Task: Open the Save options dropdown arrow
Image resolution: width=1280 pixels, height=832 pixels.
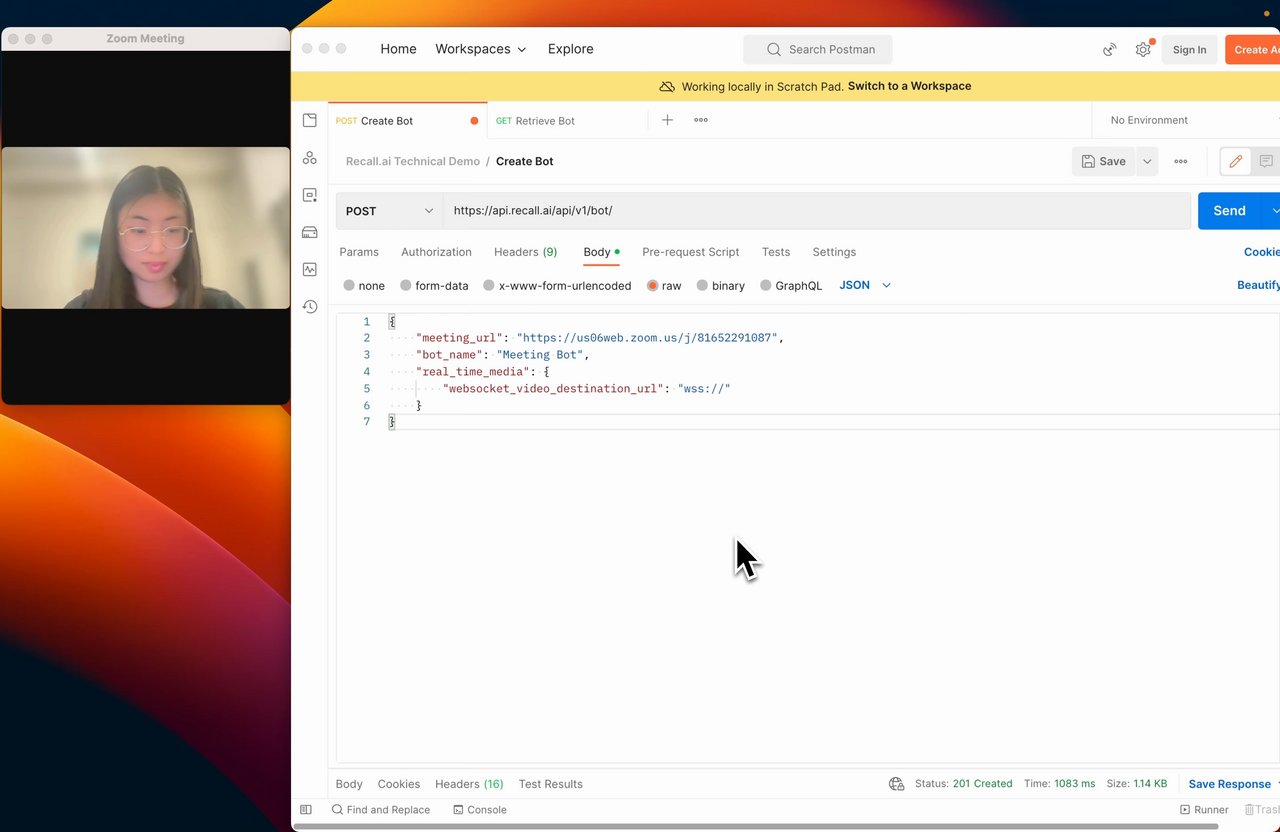Action: pyautogui.click(x=1147, y=161)
